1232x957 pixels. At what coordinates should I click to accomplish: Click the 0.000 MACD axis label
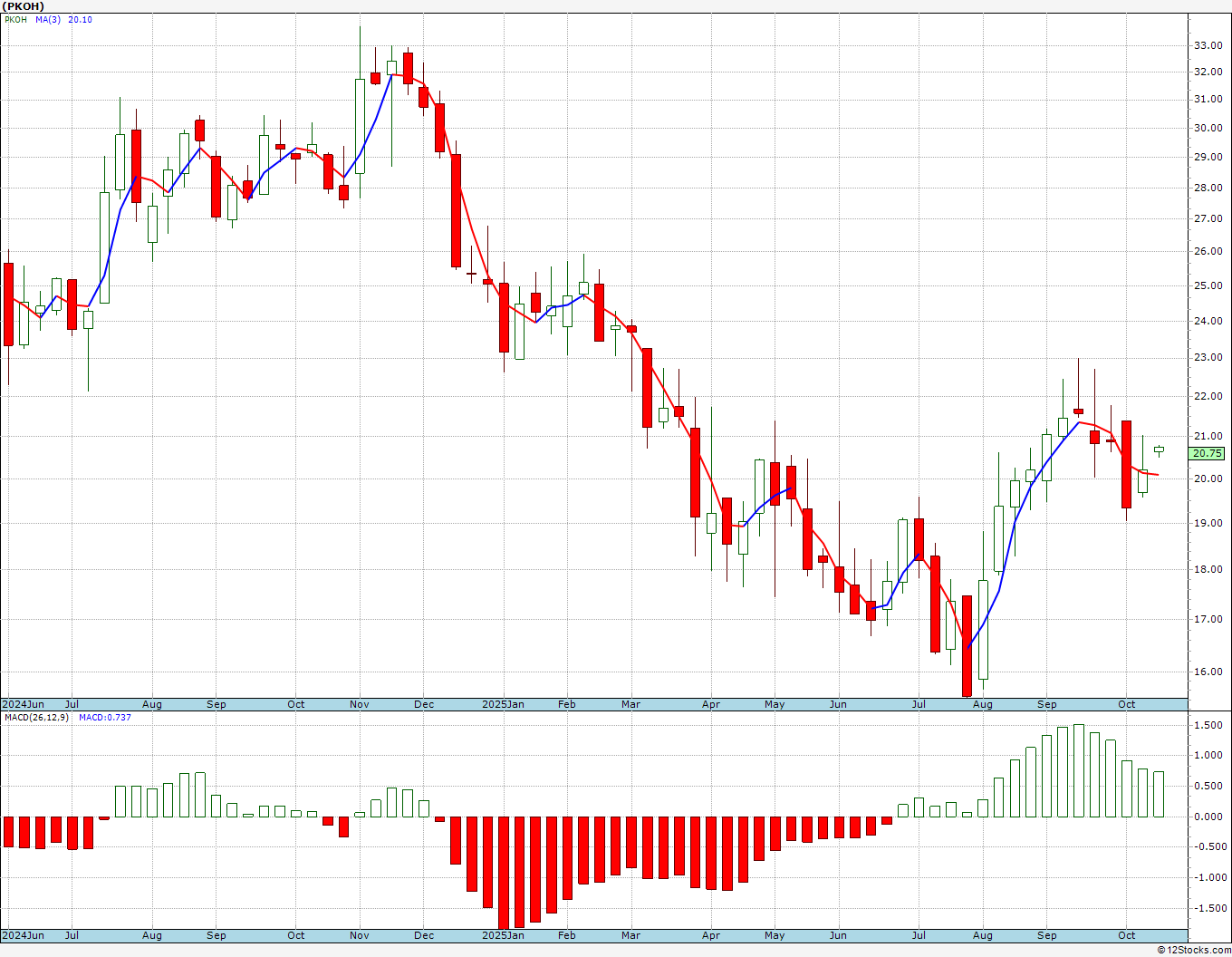(x=1208, y=817)
